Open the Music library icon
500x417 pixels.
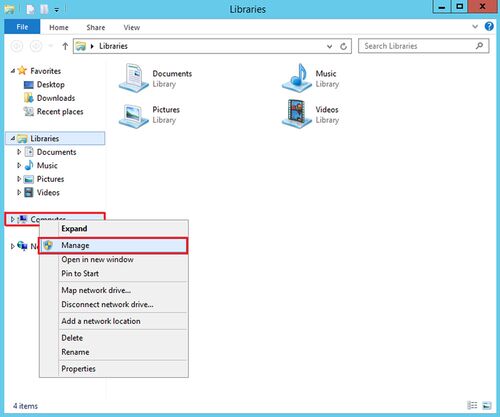[x=297, y=78]
